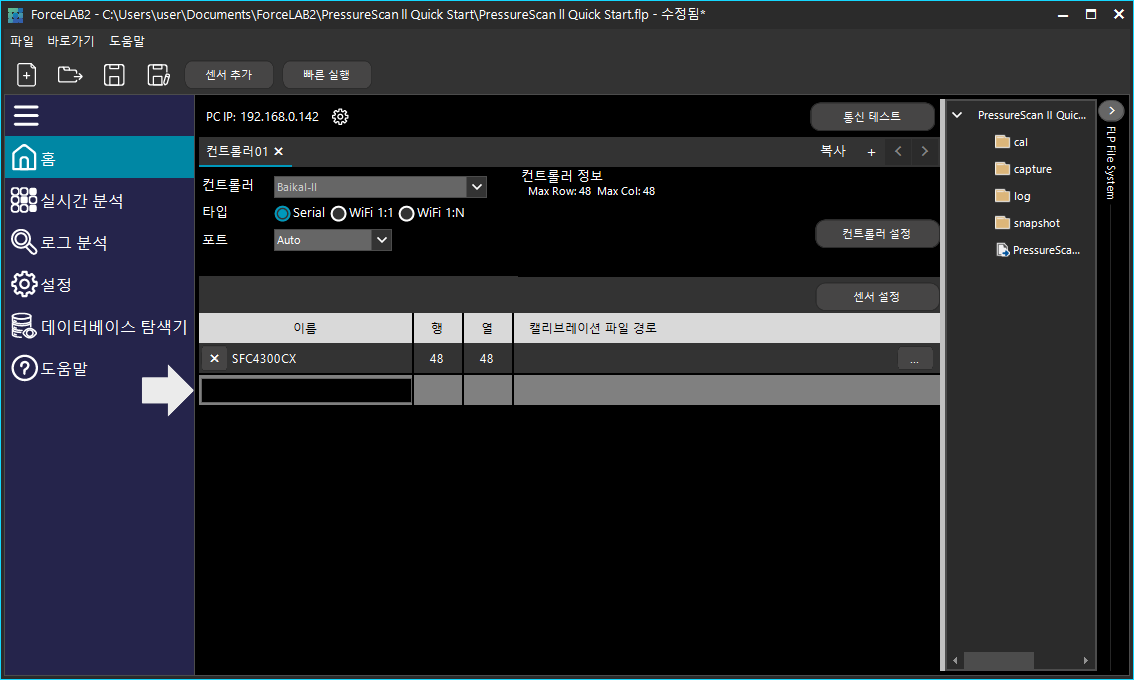Screen dimensions: 1134x680
Task: Open the log folder
Action: coord(1012,196)
